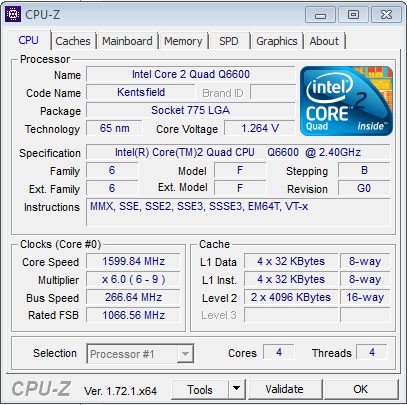
Task: Go to the Memory tab
Action: click(183, 41)
